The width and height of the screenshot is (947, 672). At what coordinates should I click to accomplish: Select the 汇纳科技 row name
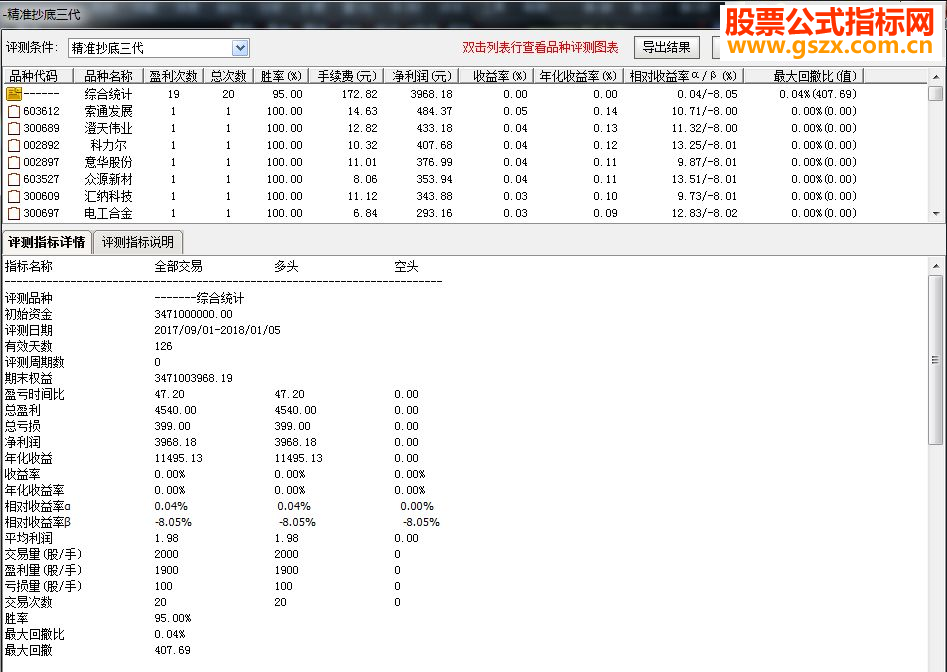pos(108,196)
